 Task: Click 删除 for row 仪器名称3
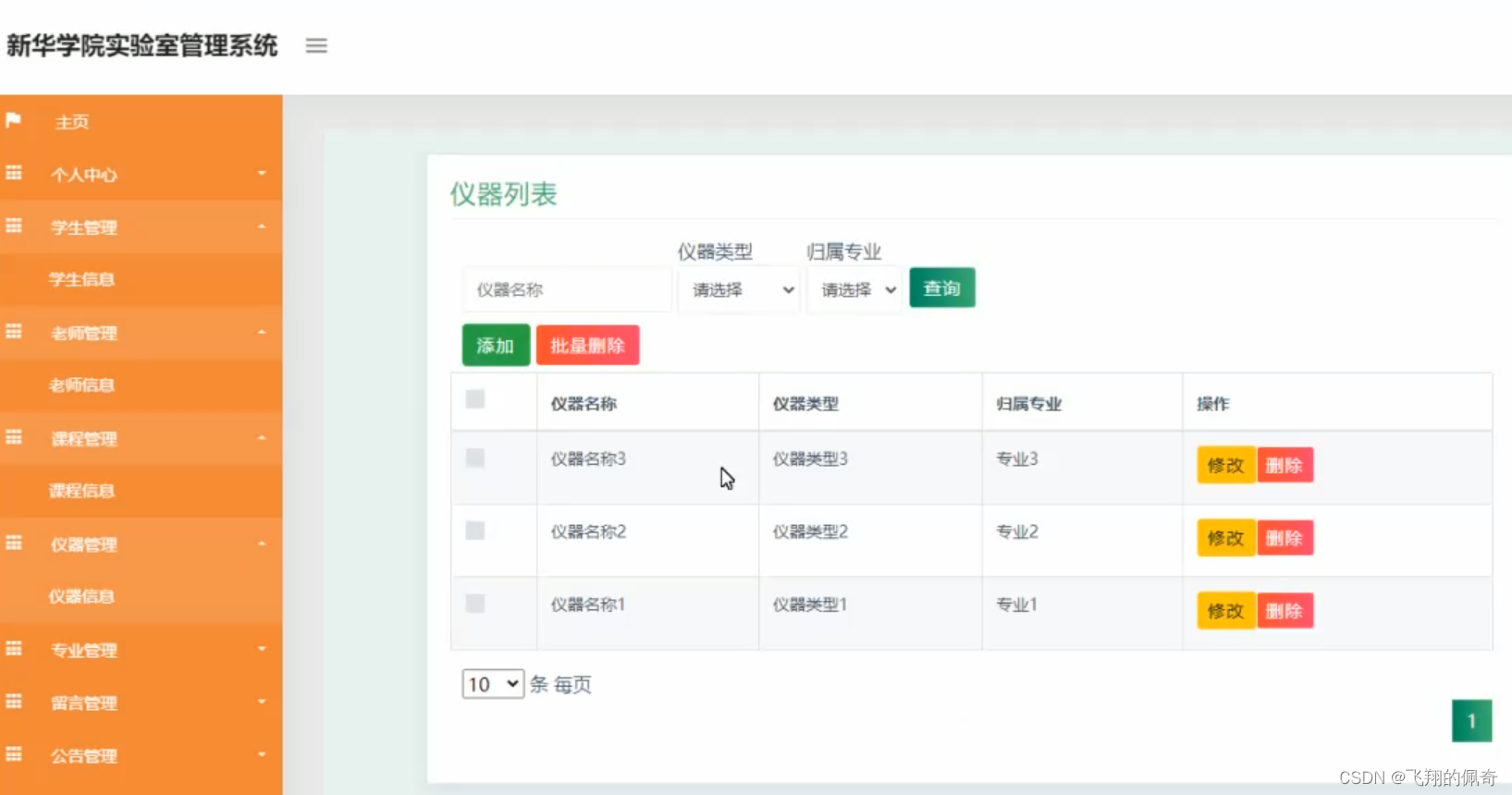point(1285,465)
